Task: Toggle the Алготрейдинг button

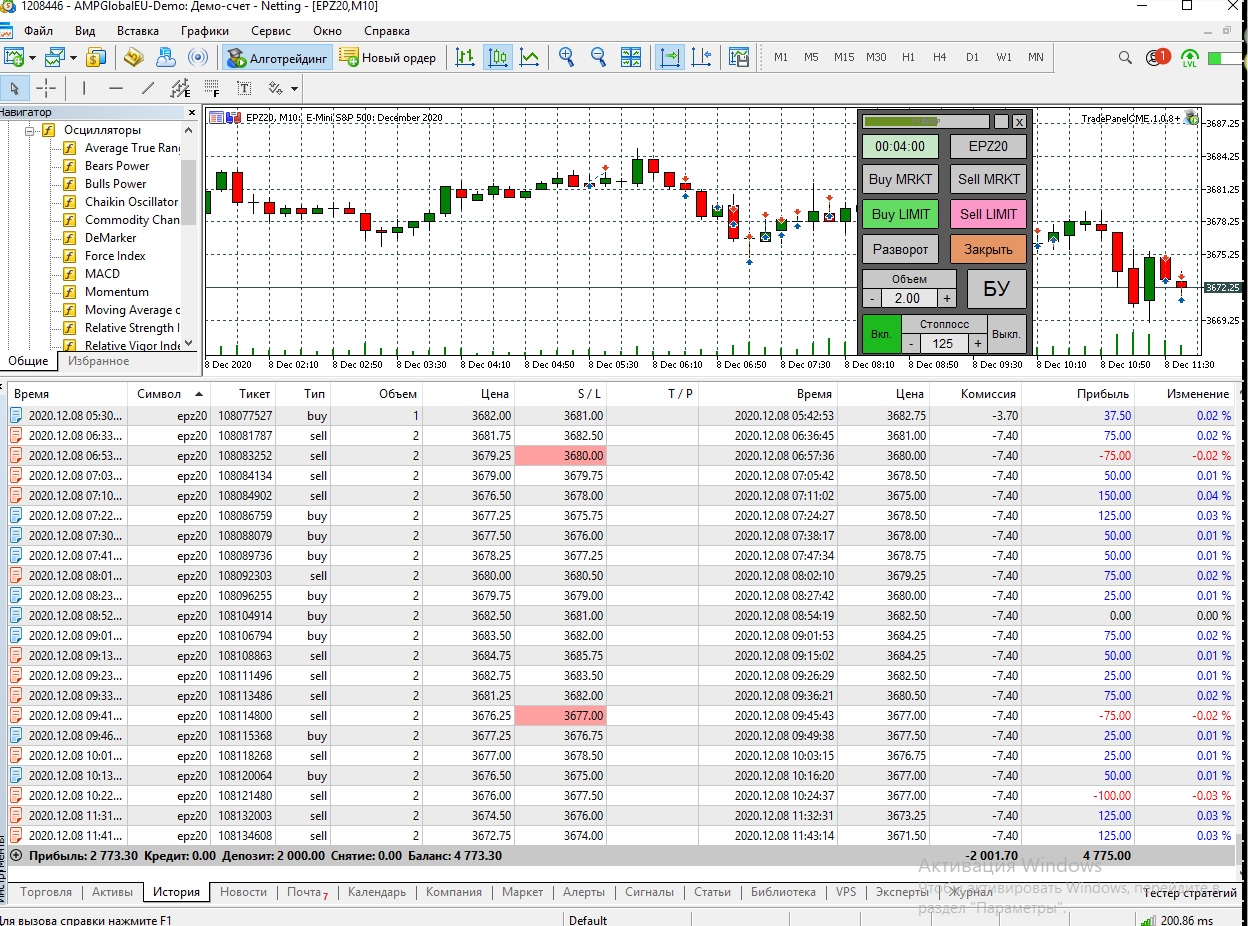Action: pos(278,57)
